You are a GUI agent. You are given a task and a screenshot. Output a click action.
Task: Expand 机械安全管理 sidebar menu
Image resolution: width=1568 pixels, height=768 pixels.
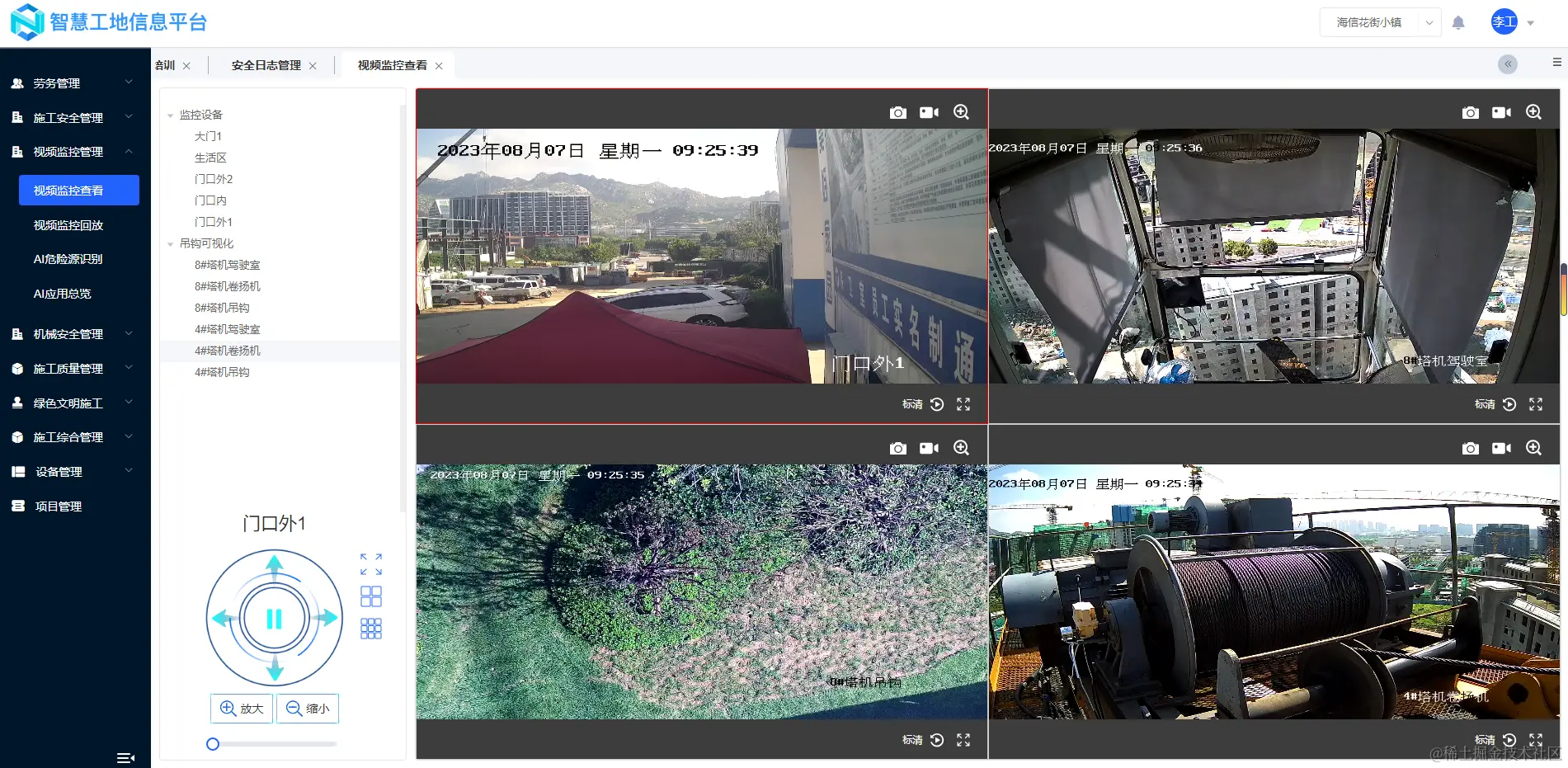click(x=75, y=334)
